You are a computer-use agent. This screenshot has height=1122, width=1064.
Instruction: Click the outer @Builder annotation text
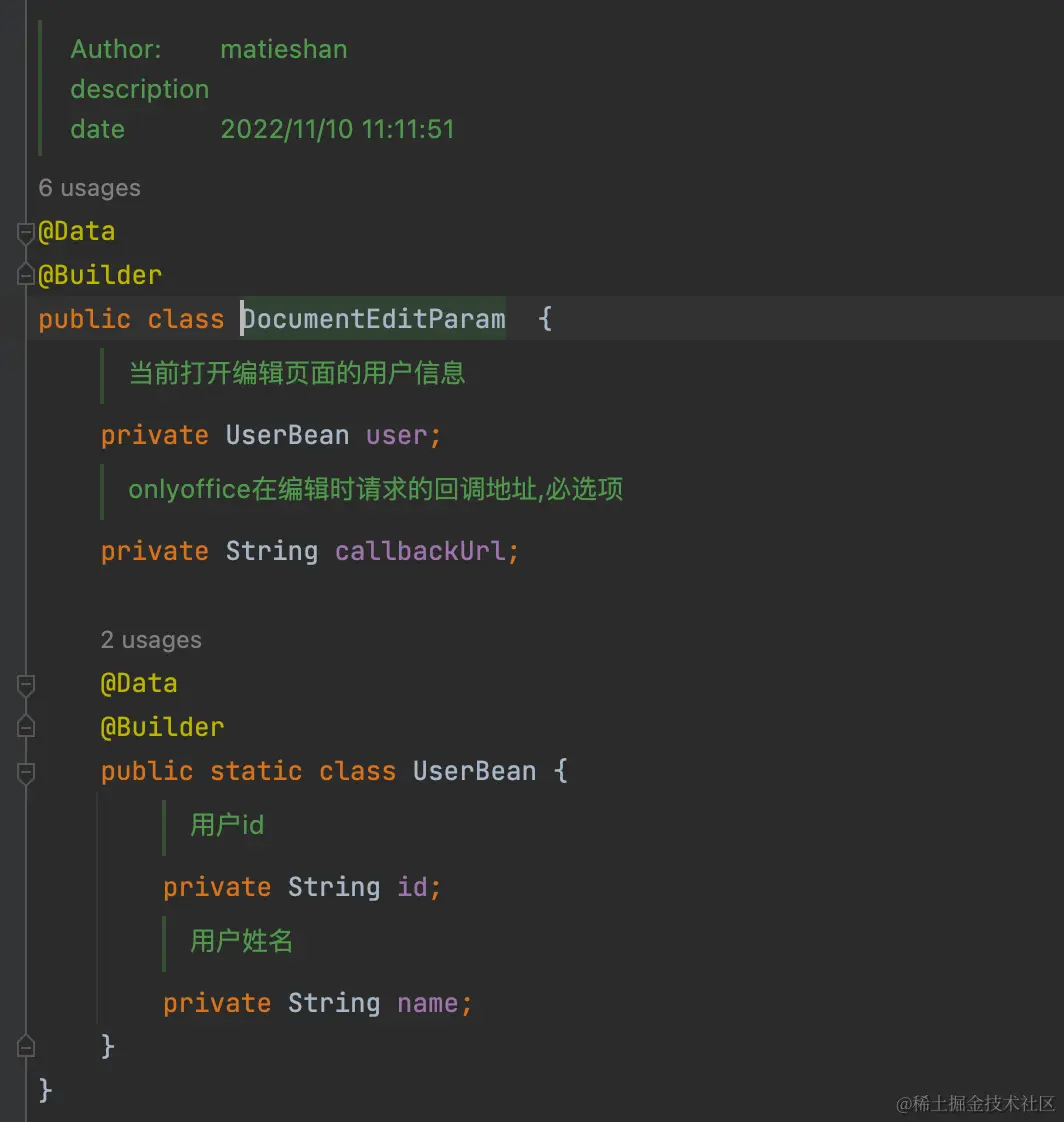pyautogui.click(x=100, y=274)
